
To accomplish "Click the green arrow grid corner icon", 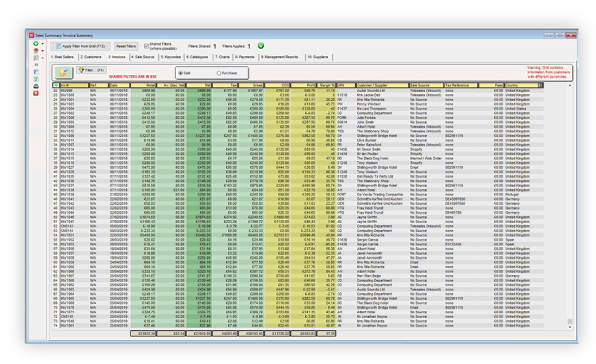I will [56, 85].
